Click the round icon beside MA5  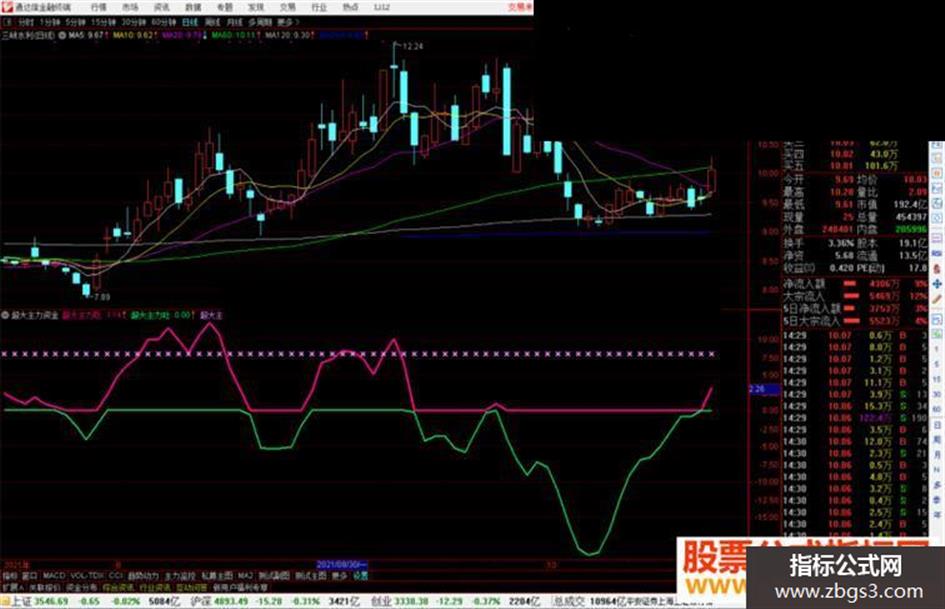tap(62, 36)
